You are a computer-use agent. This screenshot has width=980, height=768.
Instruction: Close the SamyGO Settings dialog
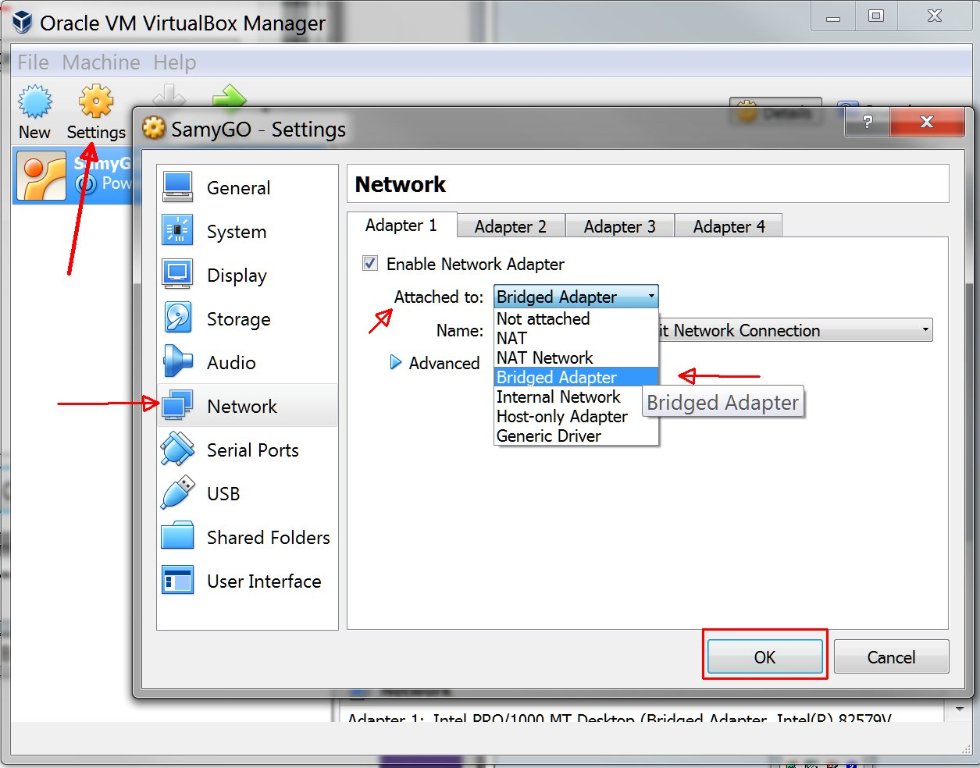point(927,122)
